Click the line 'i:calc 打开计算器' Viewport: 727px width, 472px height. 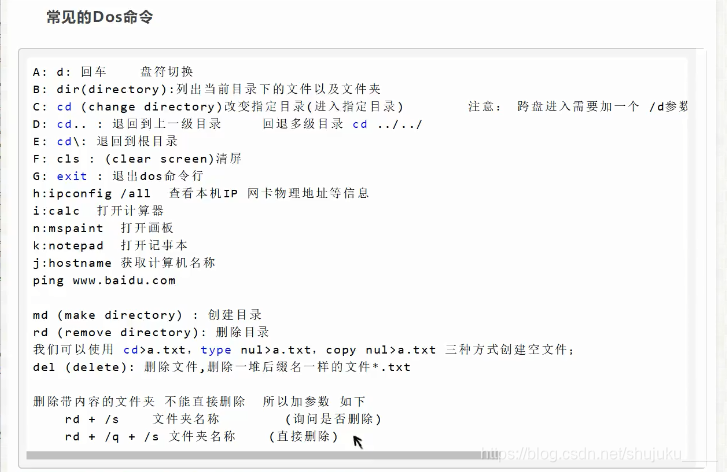(x=98, y=211)
